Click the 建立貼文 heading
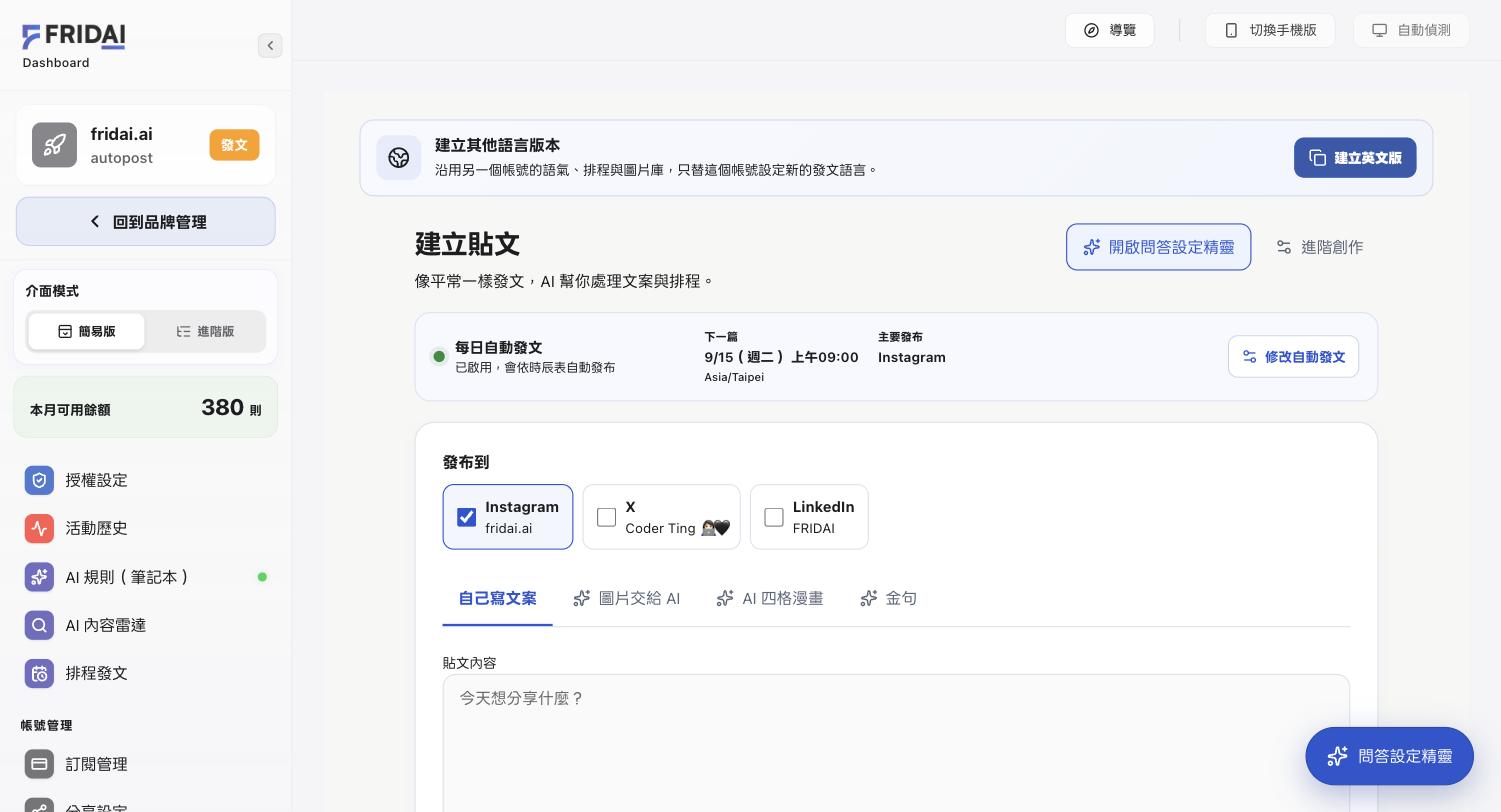 pos(467,244)
